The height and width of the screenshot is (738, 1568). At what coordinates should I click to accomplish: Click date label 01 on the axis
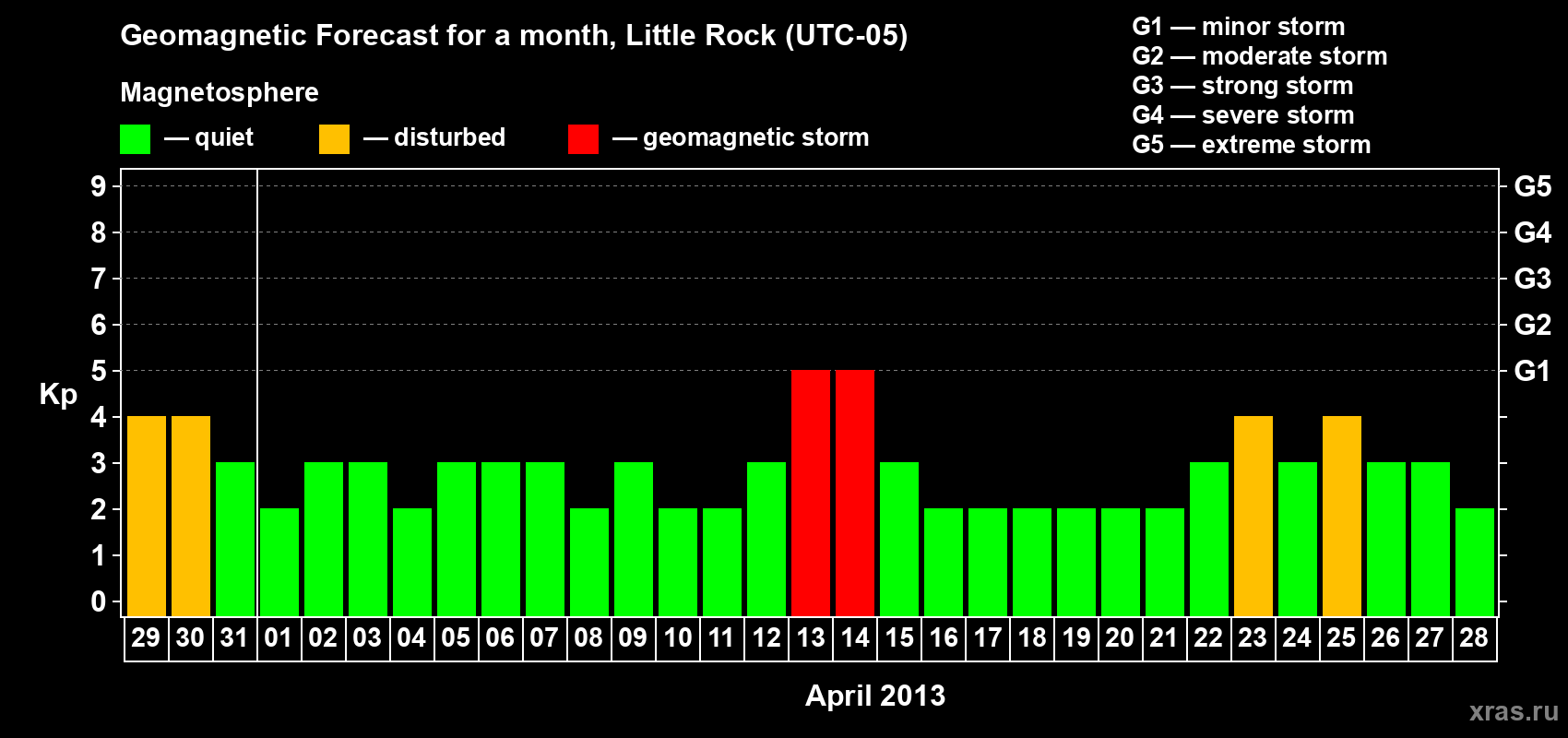click(x=279, y=637)
